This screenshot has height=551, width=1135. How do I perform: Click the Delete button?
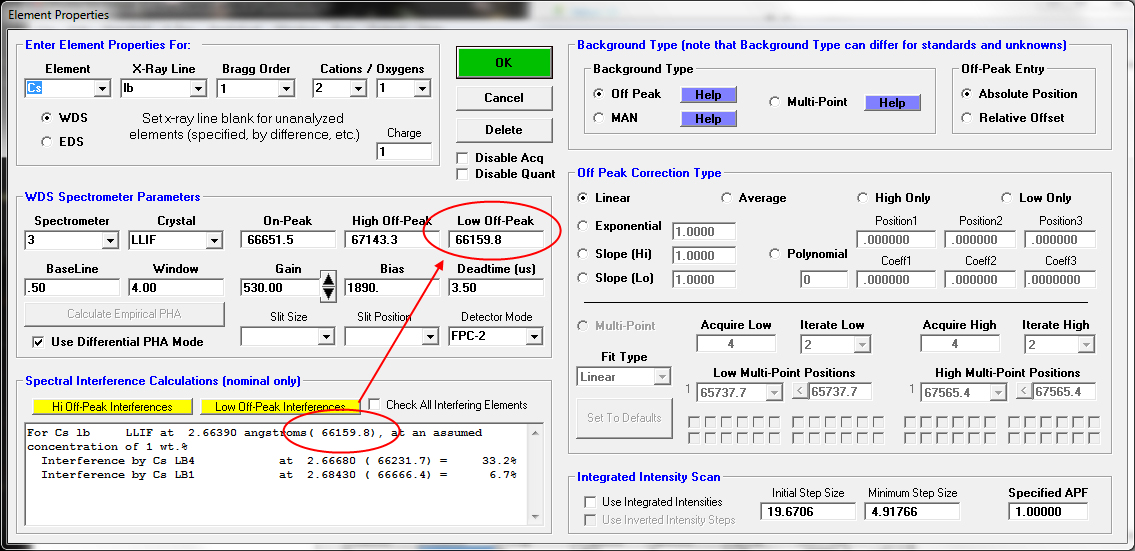(x=503, y=130)
